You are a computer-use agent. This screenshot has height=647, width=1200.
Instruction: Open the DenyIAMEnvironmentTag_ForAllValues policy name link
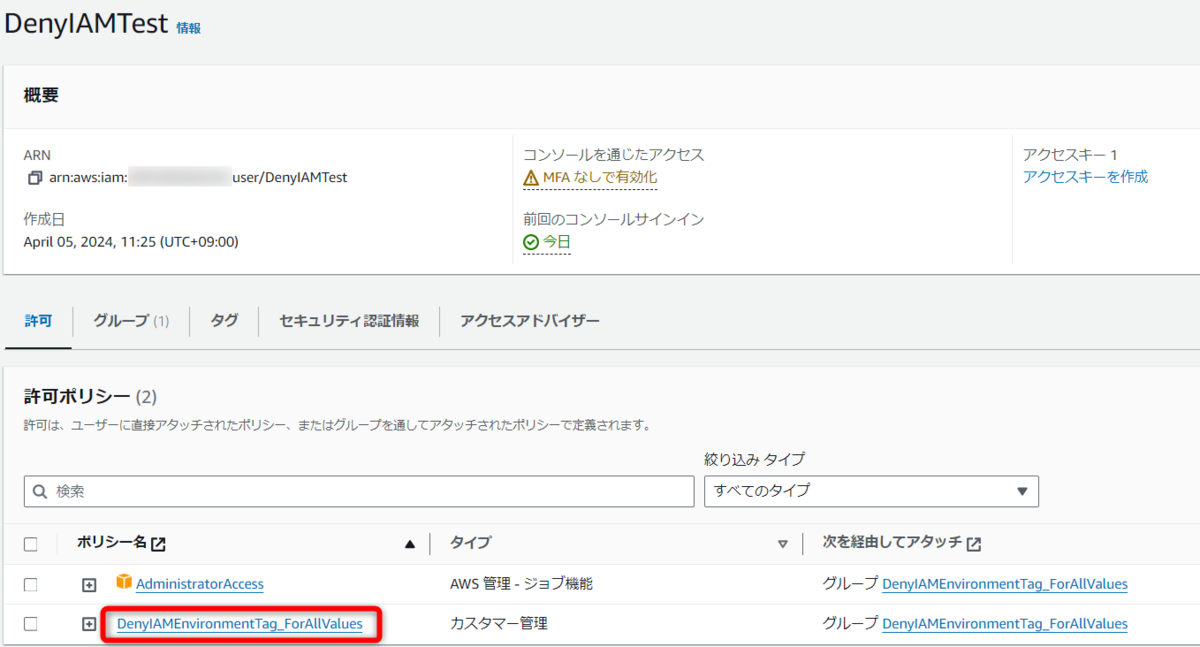(240, 624)
